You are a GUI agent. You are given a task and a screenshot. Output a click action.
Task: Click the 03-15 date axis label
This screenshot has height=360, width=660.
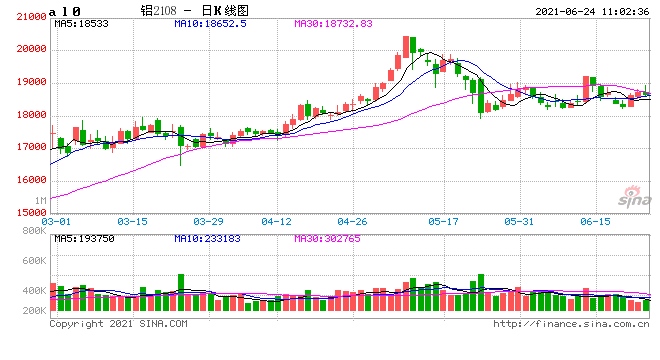click(x=132, y=221)
